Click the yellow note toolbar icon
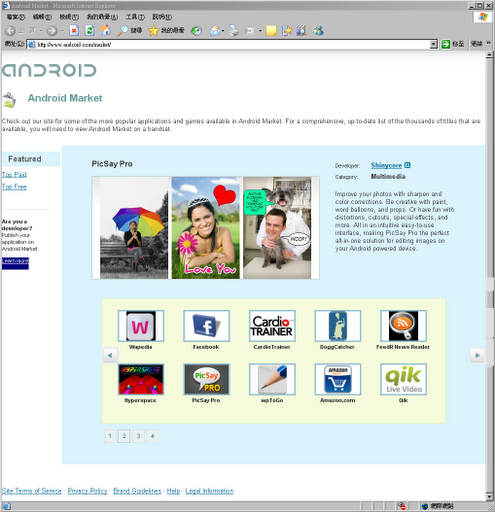 [271, 31]
